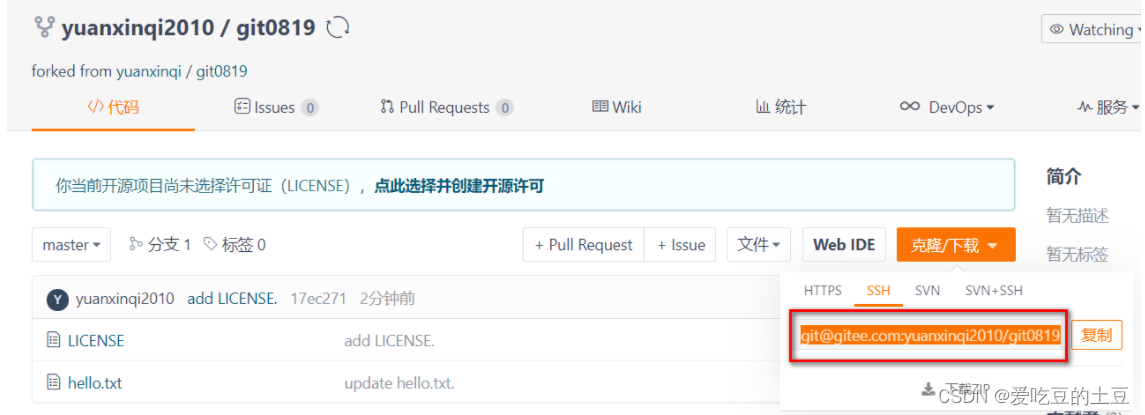Open the Web IDE
Viewport: 1145px width, 415px height.
click(x=844, y=245)
